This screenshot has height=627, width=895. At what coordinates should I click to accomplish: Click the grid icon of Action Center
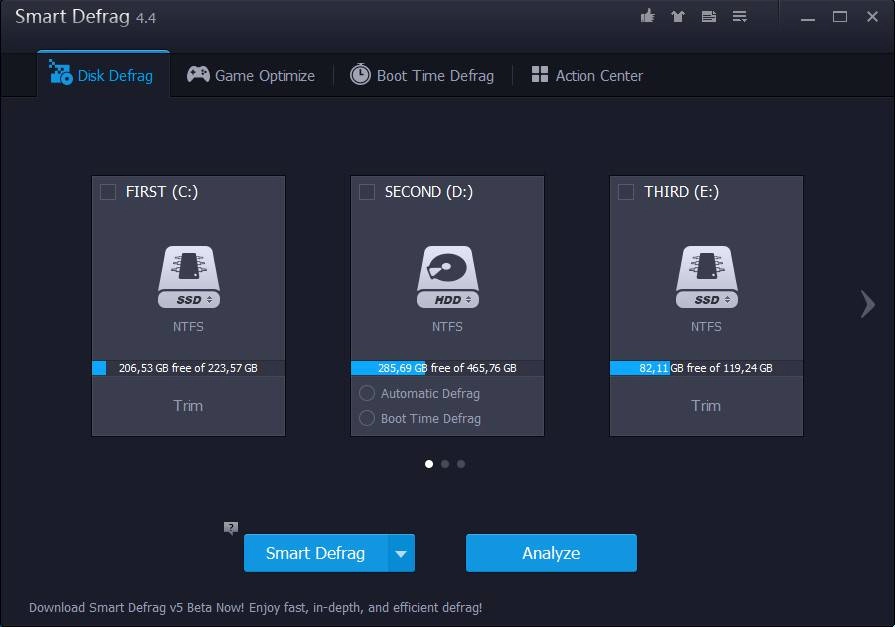539,74
